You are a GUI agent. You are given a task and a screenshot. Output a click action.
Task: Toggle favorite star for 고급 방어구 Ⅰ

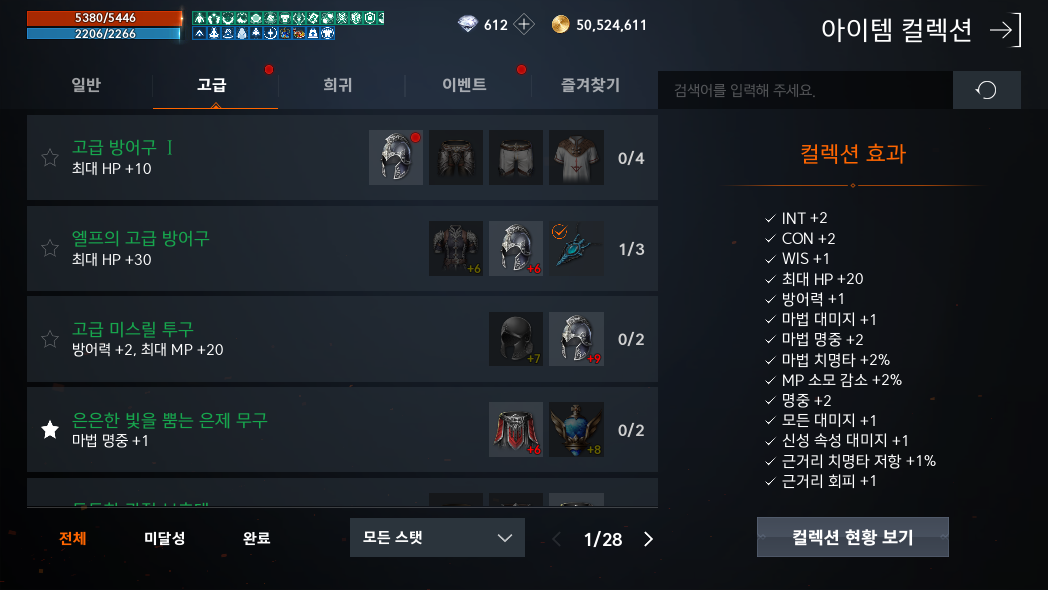50,158
